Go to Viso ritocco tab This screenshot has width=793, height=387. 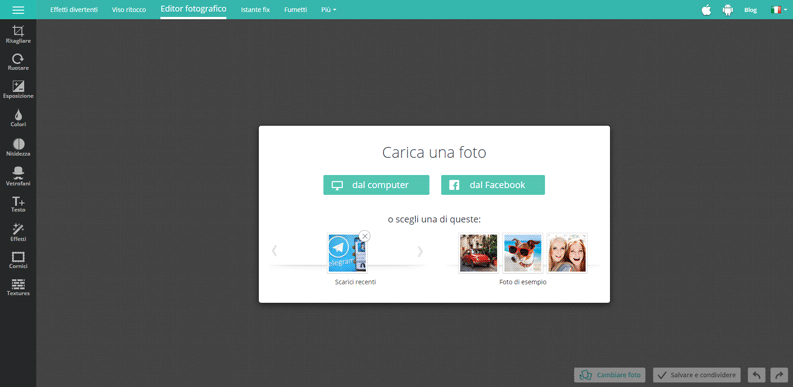129,10
